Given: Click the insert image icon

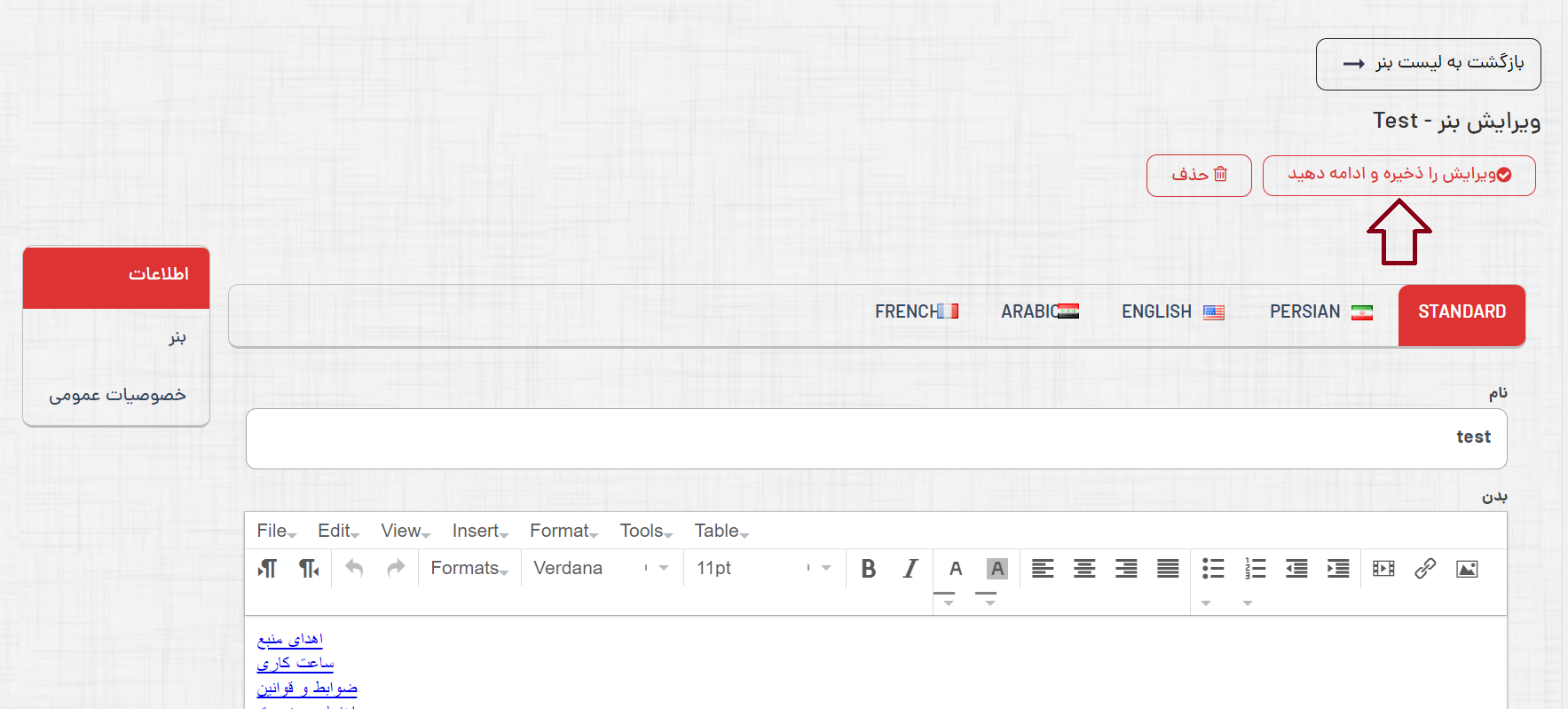Looking at the screenshot, I should [1467, 569].
